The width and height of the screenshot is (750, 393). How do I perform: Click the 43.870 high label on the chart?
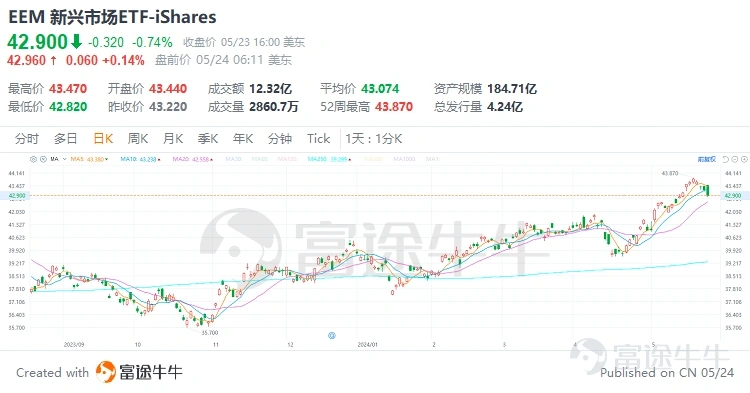click(x=670, y=173)
